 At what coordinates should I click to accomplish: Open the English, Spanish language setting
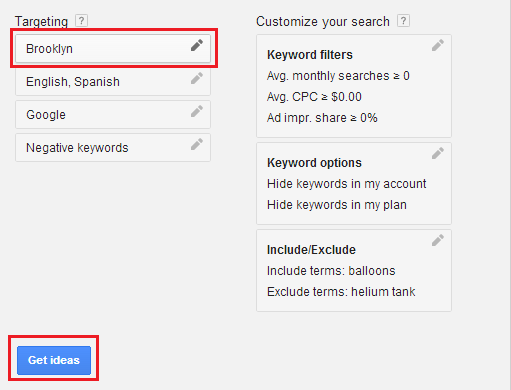pyautogui.click(x=113, y=82)
